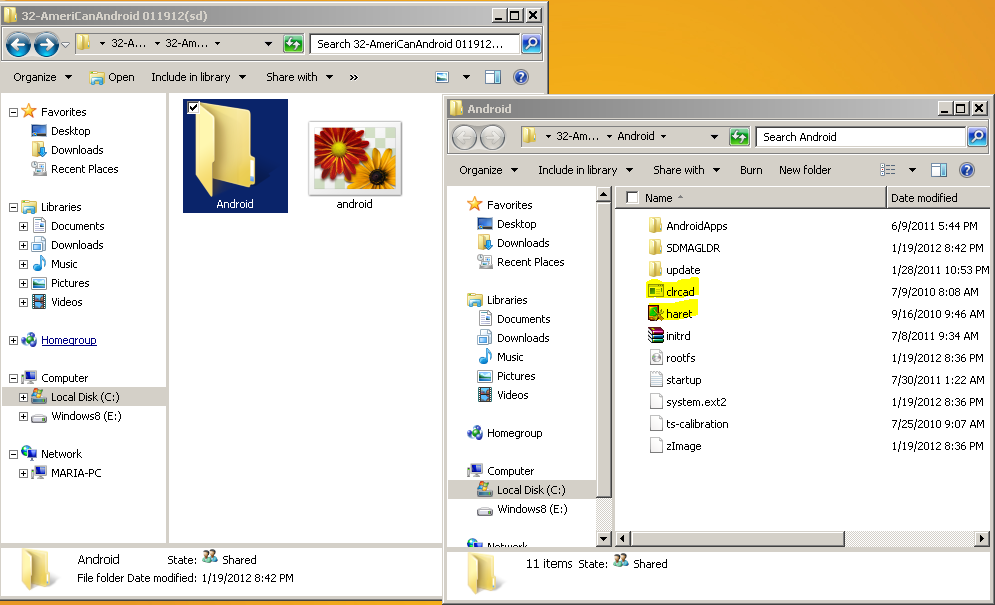Select the system.ext2 file
This screenshot has width=995, height=605.
(x=695, y=402)
